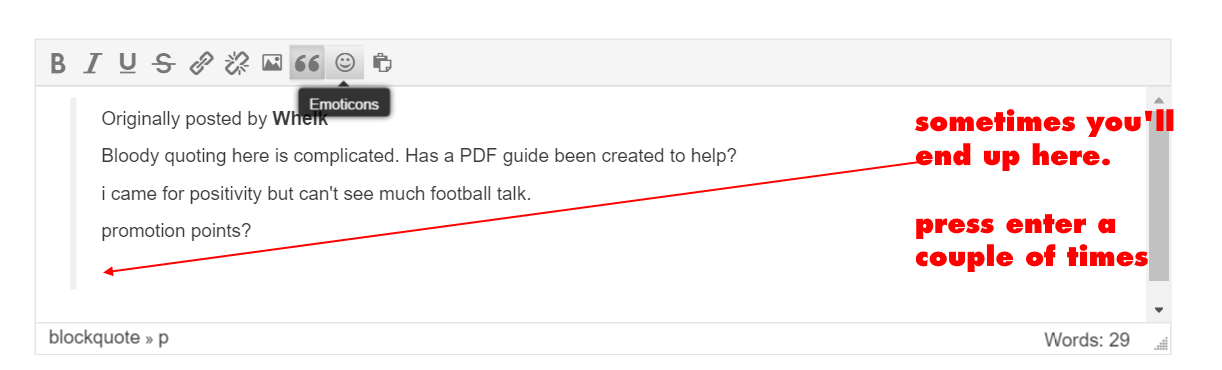Toggle the Underline formatting icon
This screenshot has width=1222, height=370.
[128, 64]
